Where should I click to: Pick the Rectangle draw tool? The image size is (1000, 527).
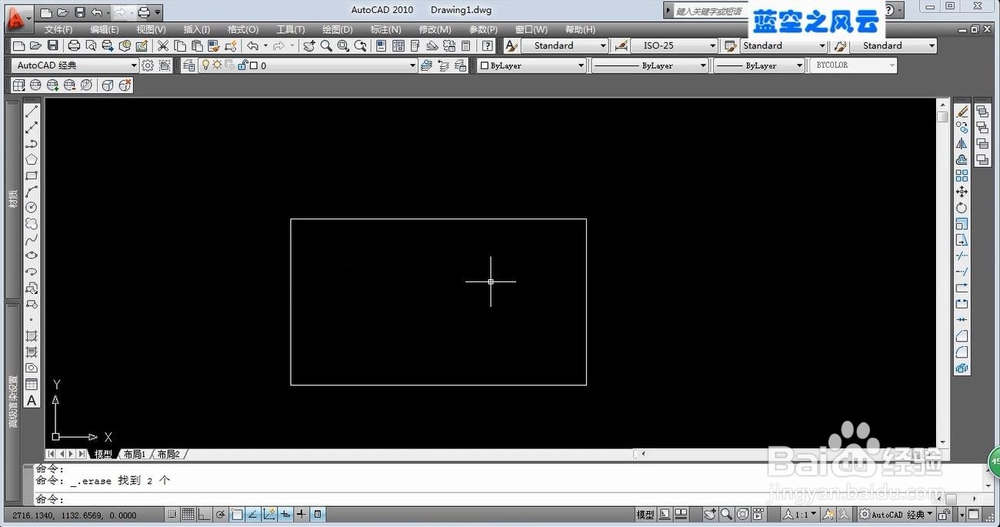pyautogui.click(x=31, y=175)
